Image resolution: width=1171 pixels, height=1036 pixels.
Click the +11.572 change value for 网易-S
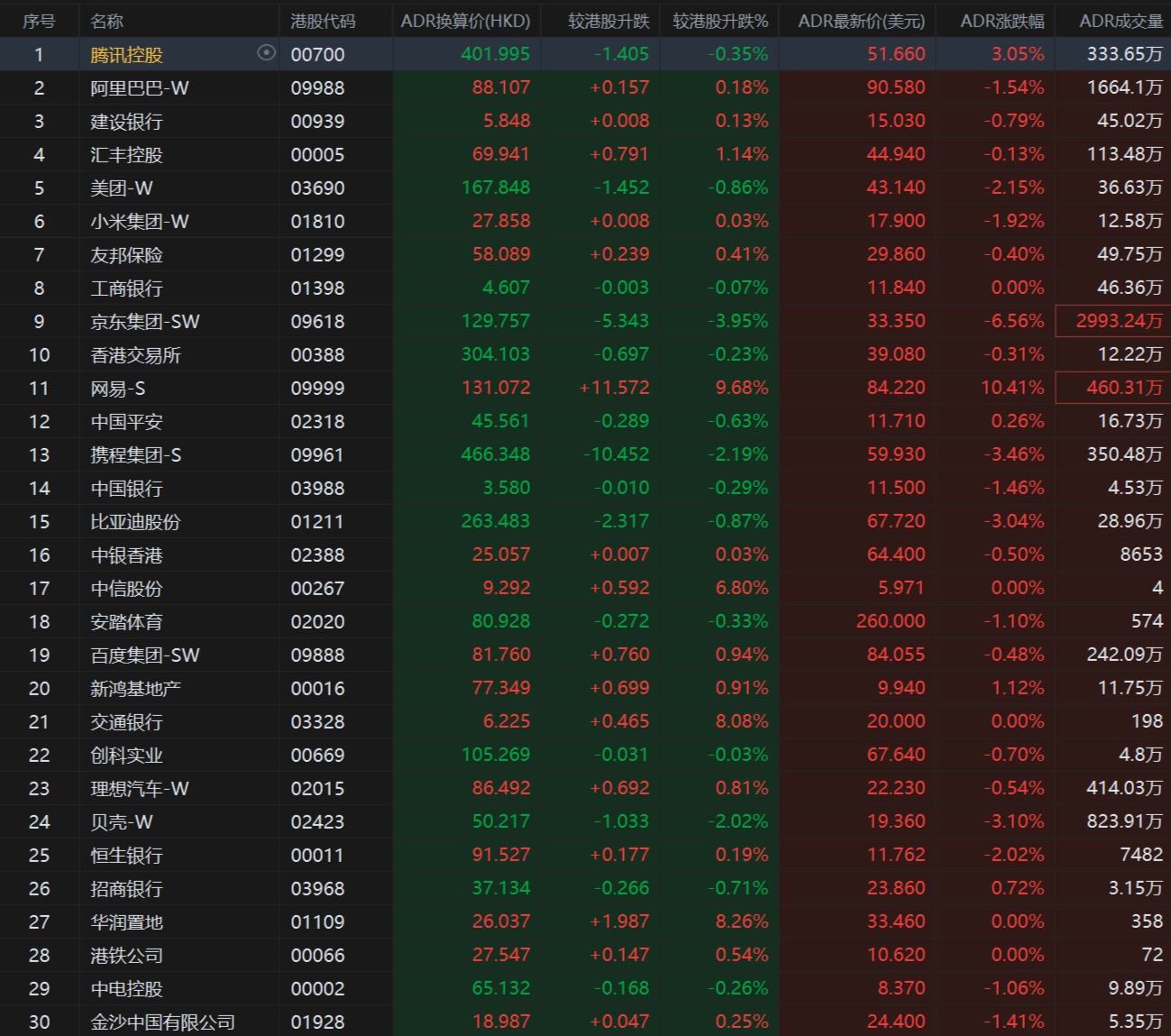(x=614, y=388)
